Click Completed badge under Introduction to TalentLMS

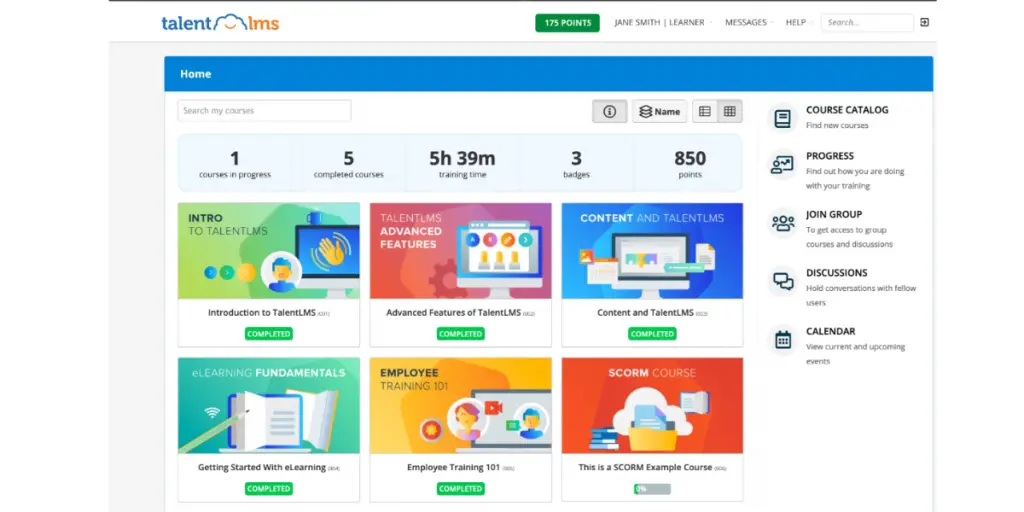[269, 334]
